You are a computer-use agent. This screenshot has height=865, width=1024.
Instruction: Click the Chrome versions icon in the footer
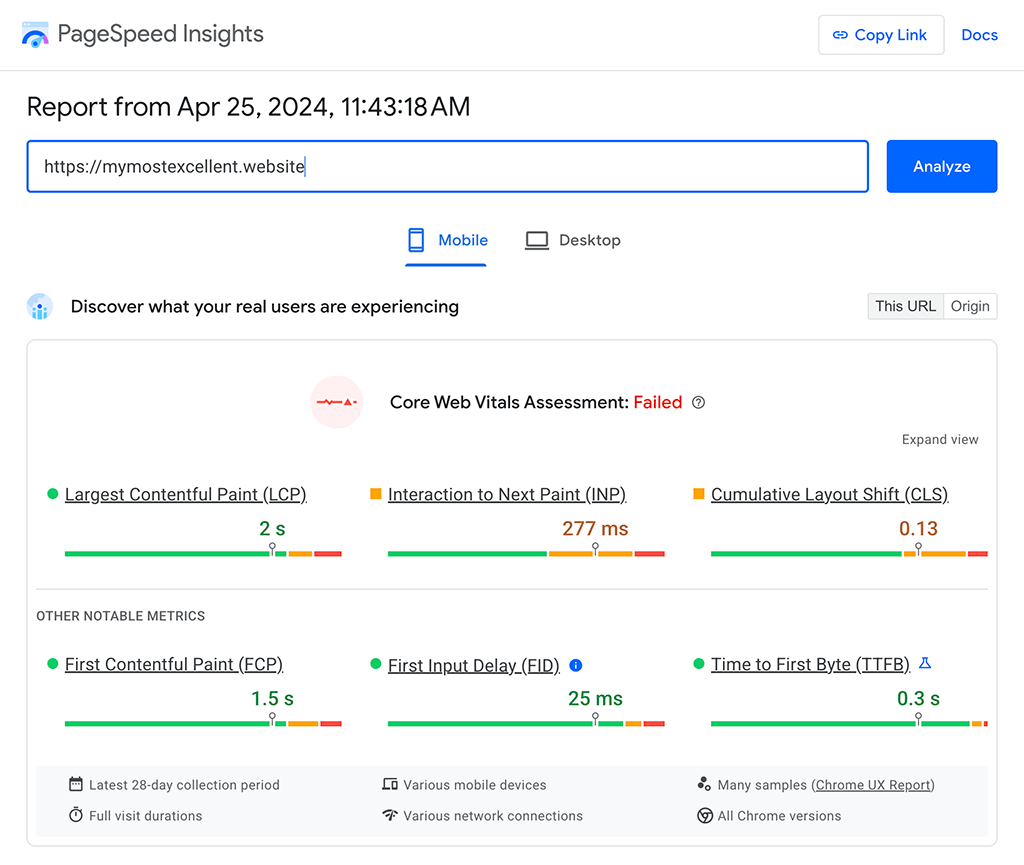point(705,816)
